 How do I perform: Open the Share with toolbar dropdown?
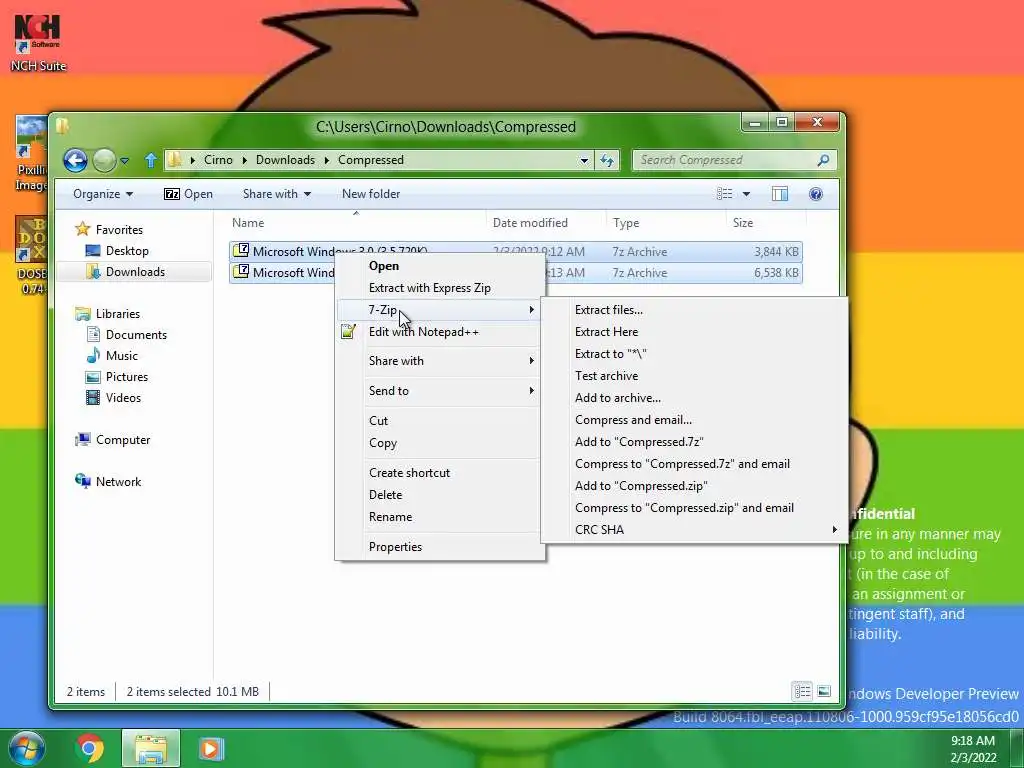click(x=276, y=194)
